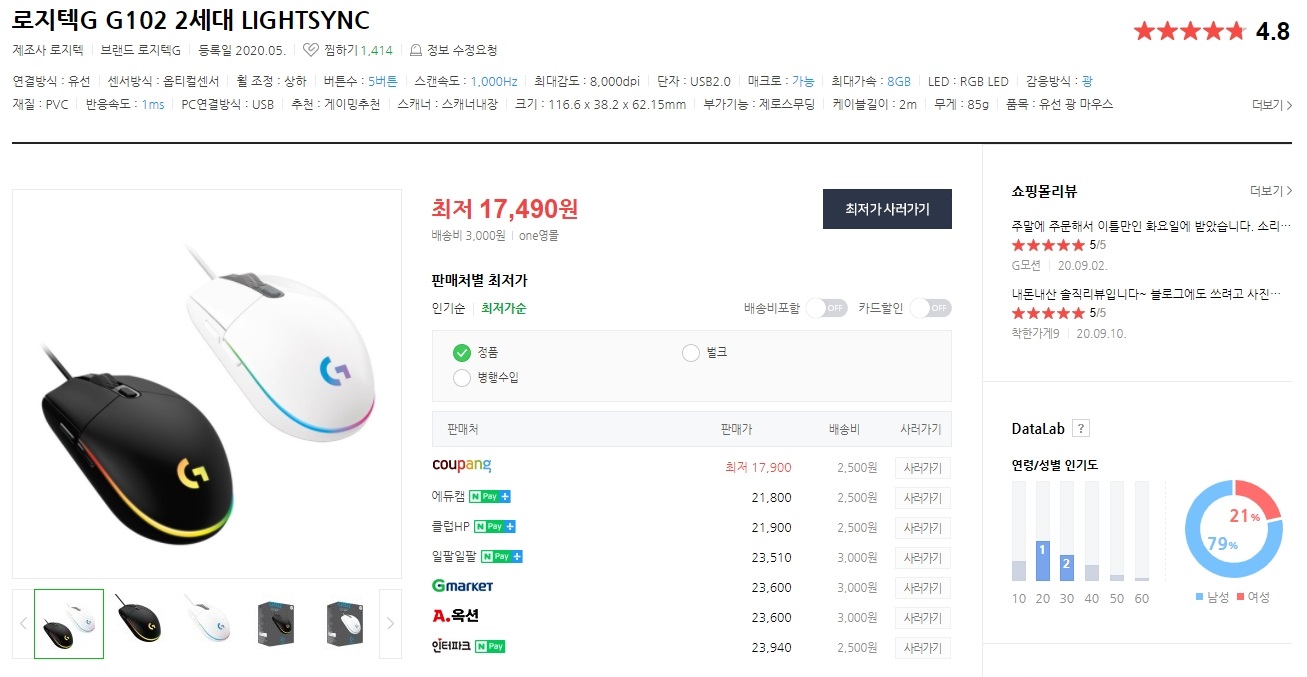Viewport: 1307px width, 677px height.
Task: Click the NPay badge next to 에듀캠
Action: point(491,497)
